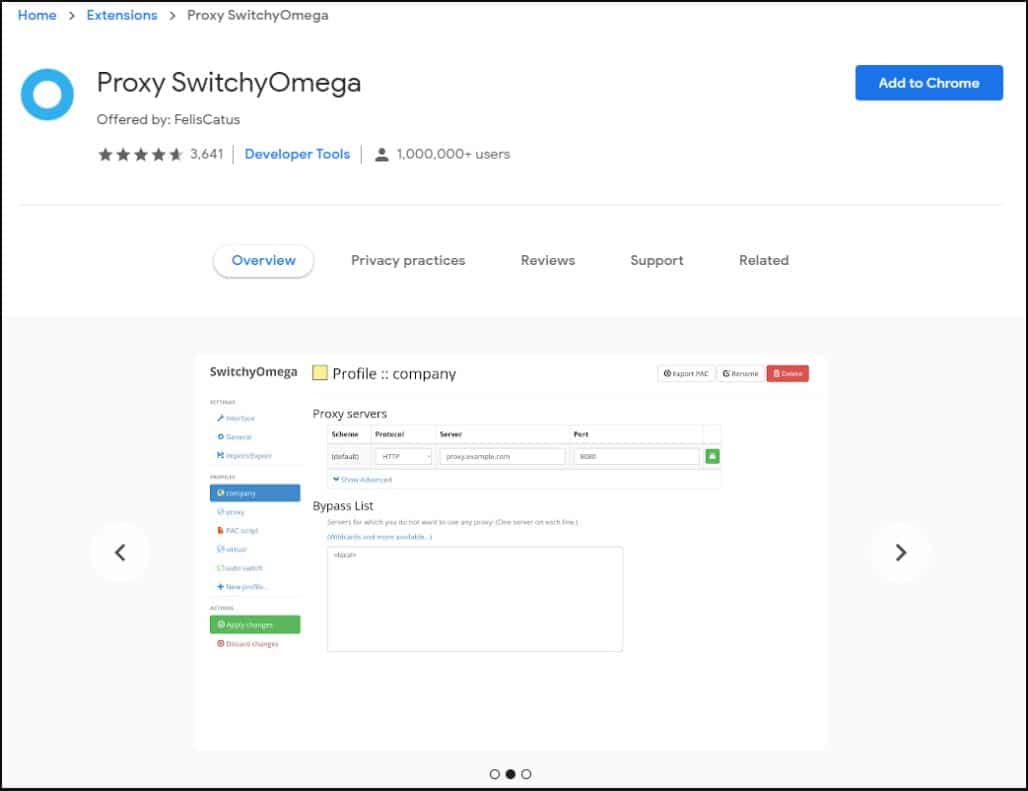This screenshot has width=1028, height=791.
Task: Select the middle carousel dot
Action: 511,773
